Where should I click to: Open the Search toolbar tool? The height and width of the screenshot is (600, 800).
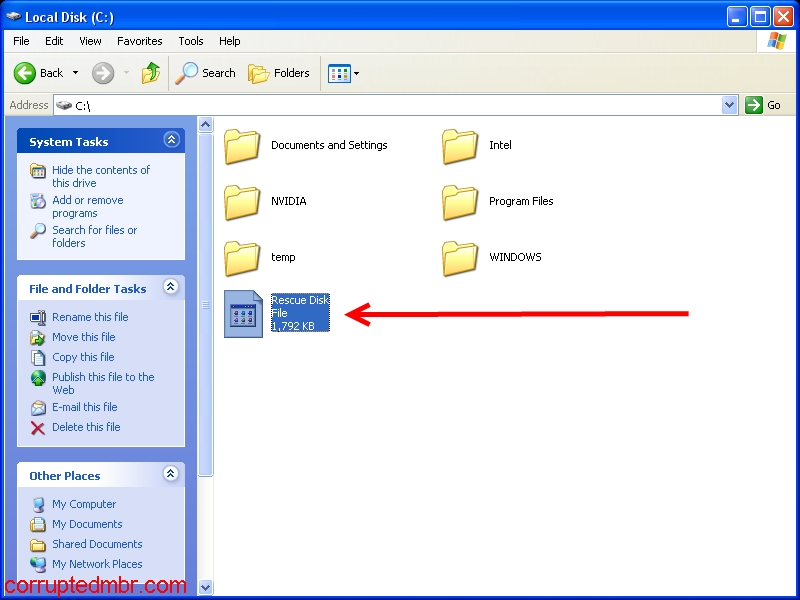[x=206, y=73]
